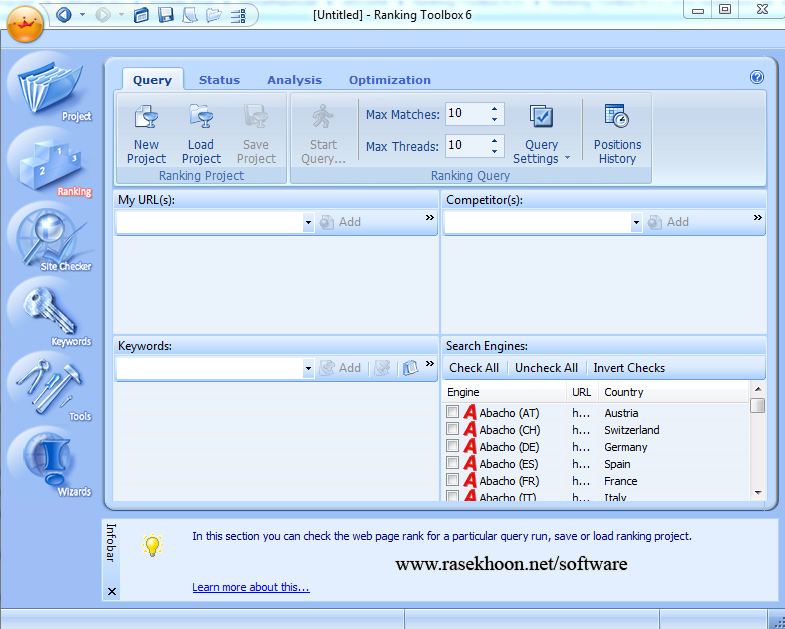The image size is (785, 629).
Task: Expand the Competitor(s) combo box dropdown
Action: click(636, 222)
